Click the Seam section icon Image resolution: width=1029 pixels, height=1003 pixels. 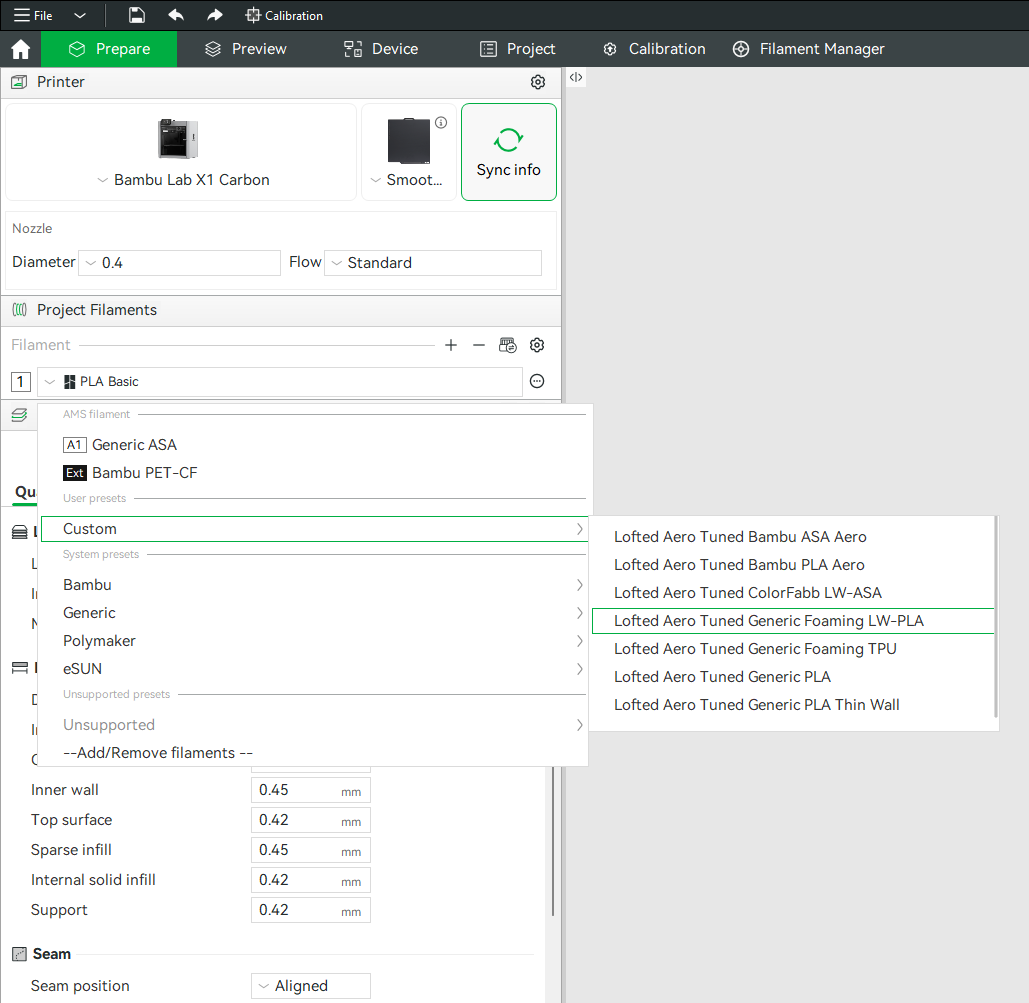click(x=20, y=954)
